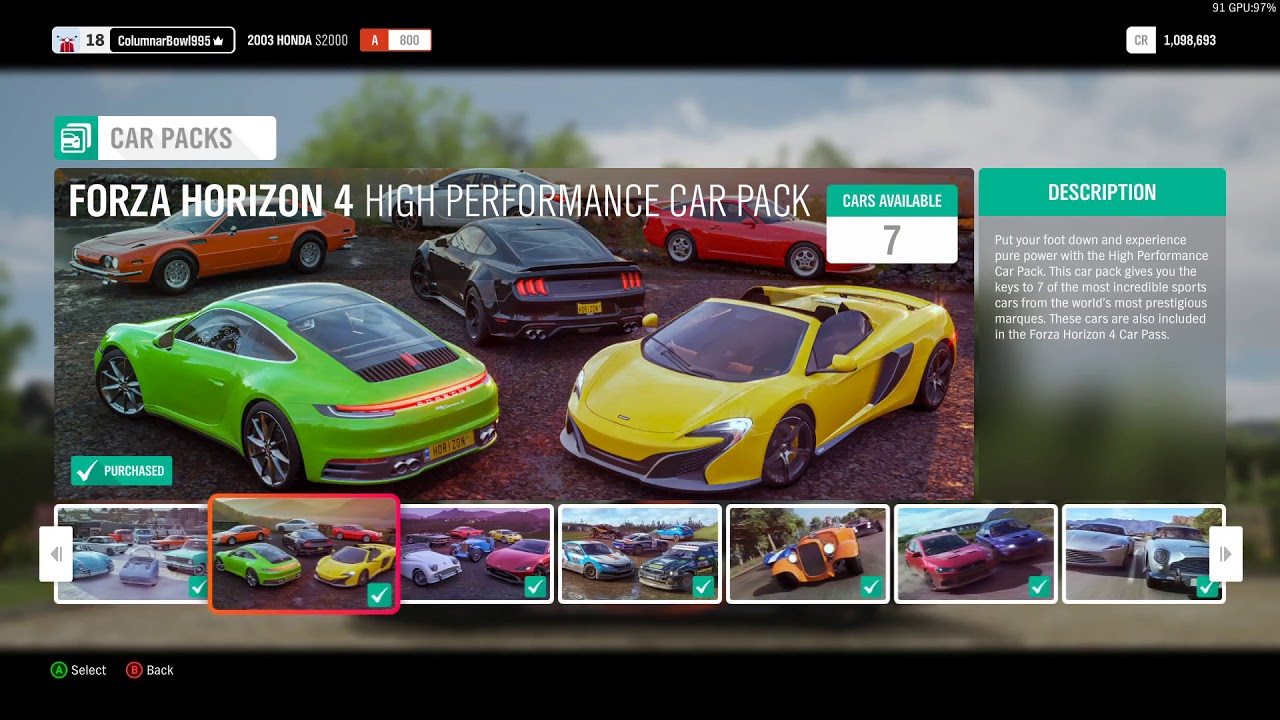Open the orange hot rod pack thumbnail
Image resolution: width=1280 pixels, height=720 pixels.
(808, 554)
